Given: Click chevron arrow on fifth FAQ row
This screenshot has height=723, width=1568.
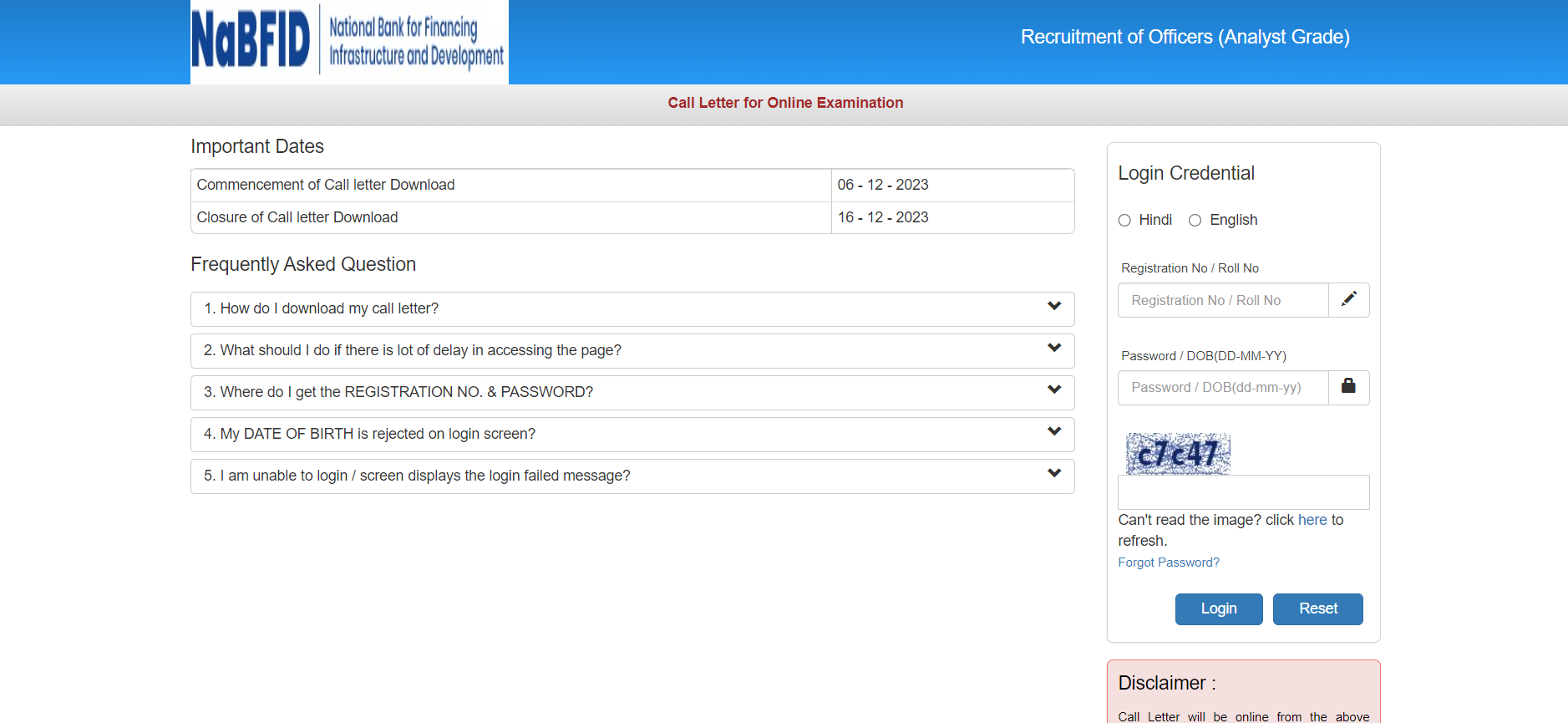Looking at the screenshot, I should tap(1054, 474).
